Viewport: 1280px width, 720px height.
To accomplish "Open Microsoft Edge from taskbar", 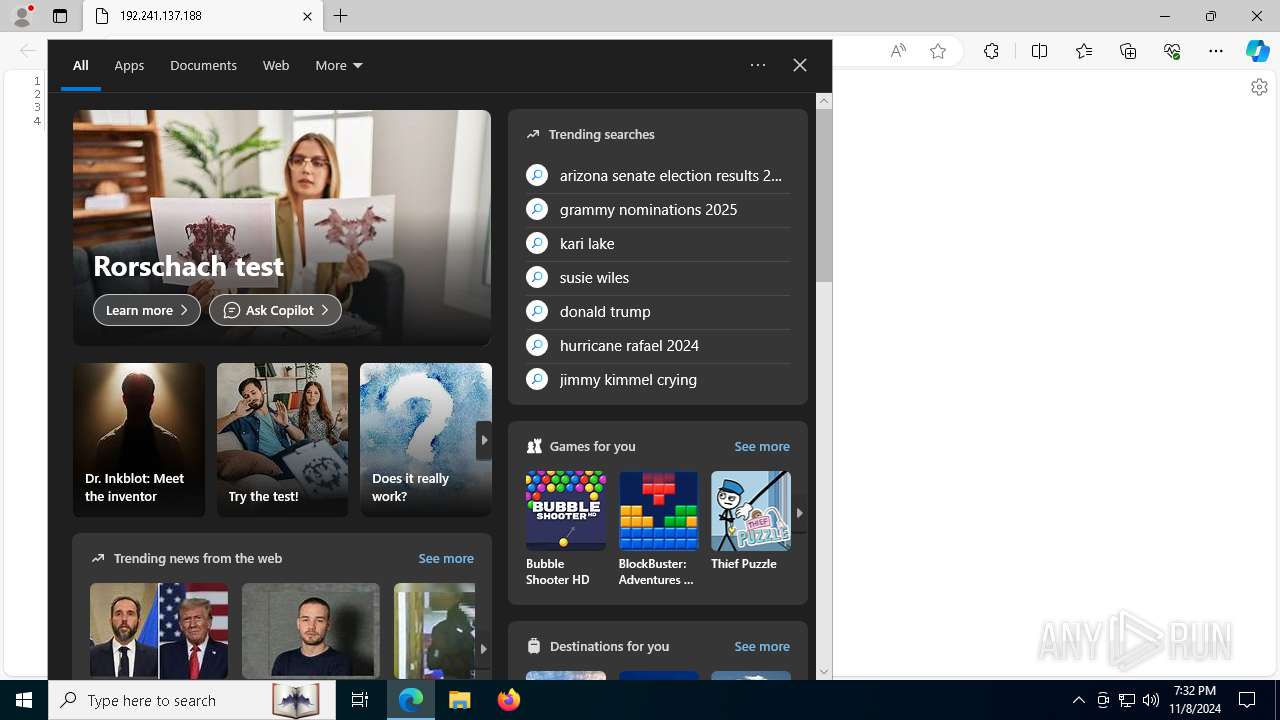I will 411,700.
